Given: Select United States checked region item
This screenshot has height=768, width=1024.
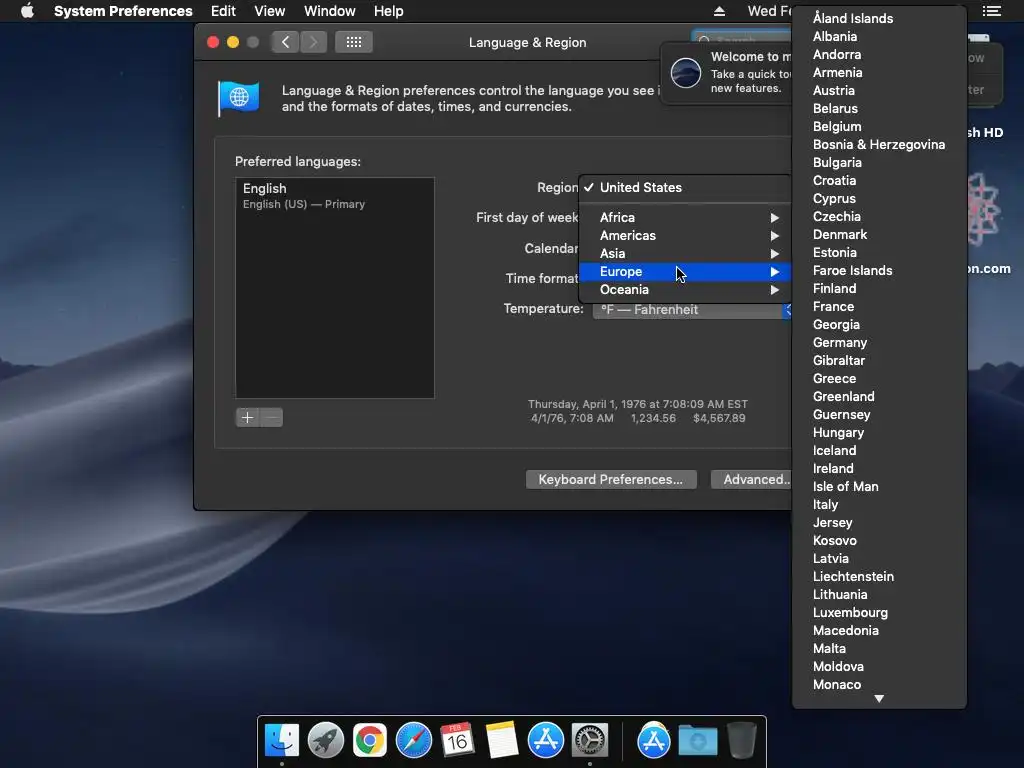Looking at the screenshot, I should (684, 187).
